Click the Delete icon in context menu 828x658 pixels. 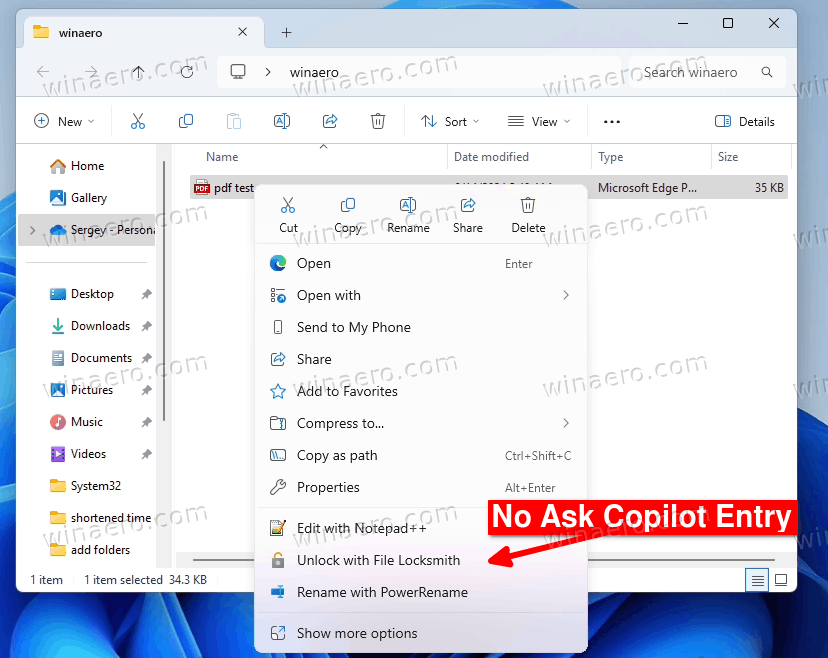coord(528,205)
